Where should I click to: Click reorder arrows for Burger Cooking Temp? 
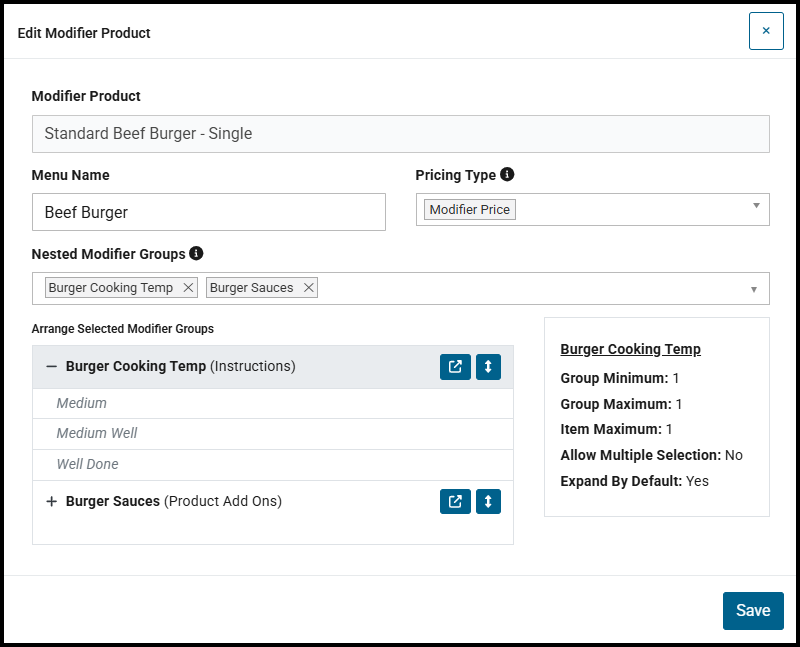point(488,367)
